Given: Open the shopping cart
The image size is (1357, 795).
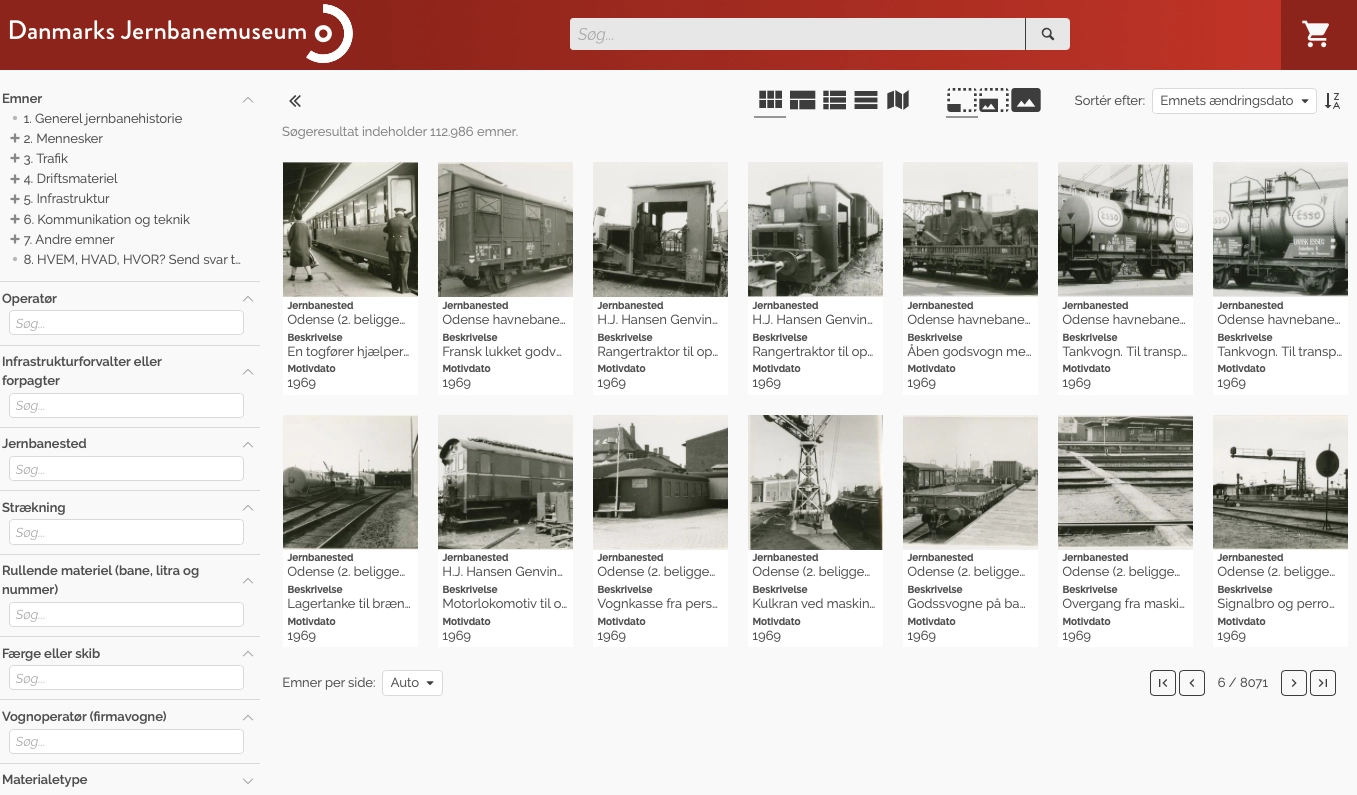Looking at the screenshot, I should (x=1316, y=34).
